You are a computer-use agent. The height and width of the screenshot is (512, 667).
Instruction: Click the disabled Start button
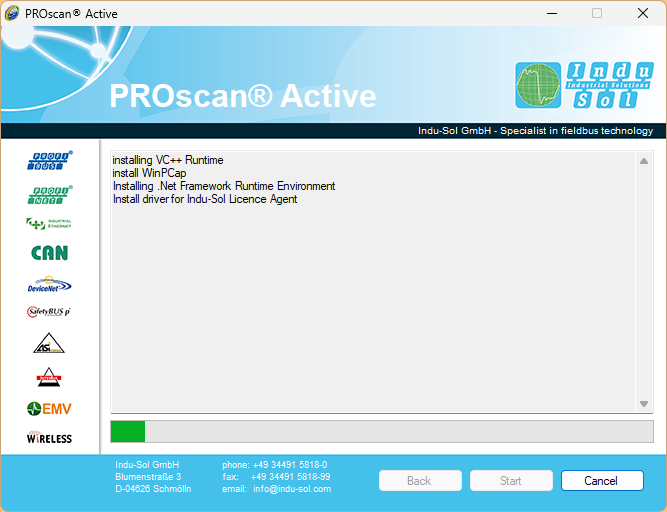[511, 481]
